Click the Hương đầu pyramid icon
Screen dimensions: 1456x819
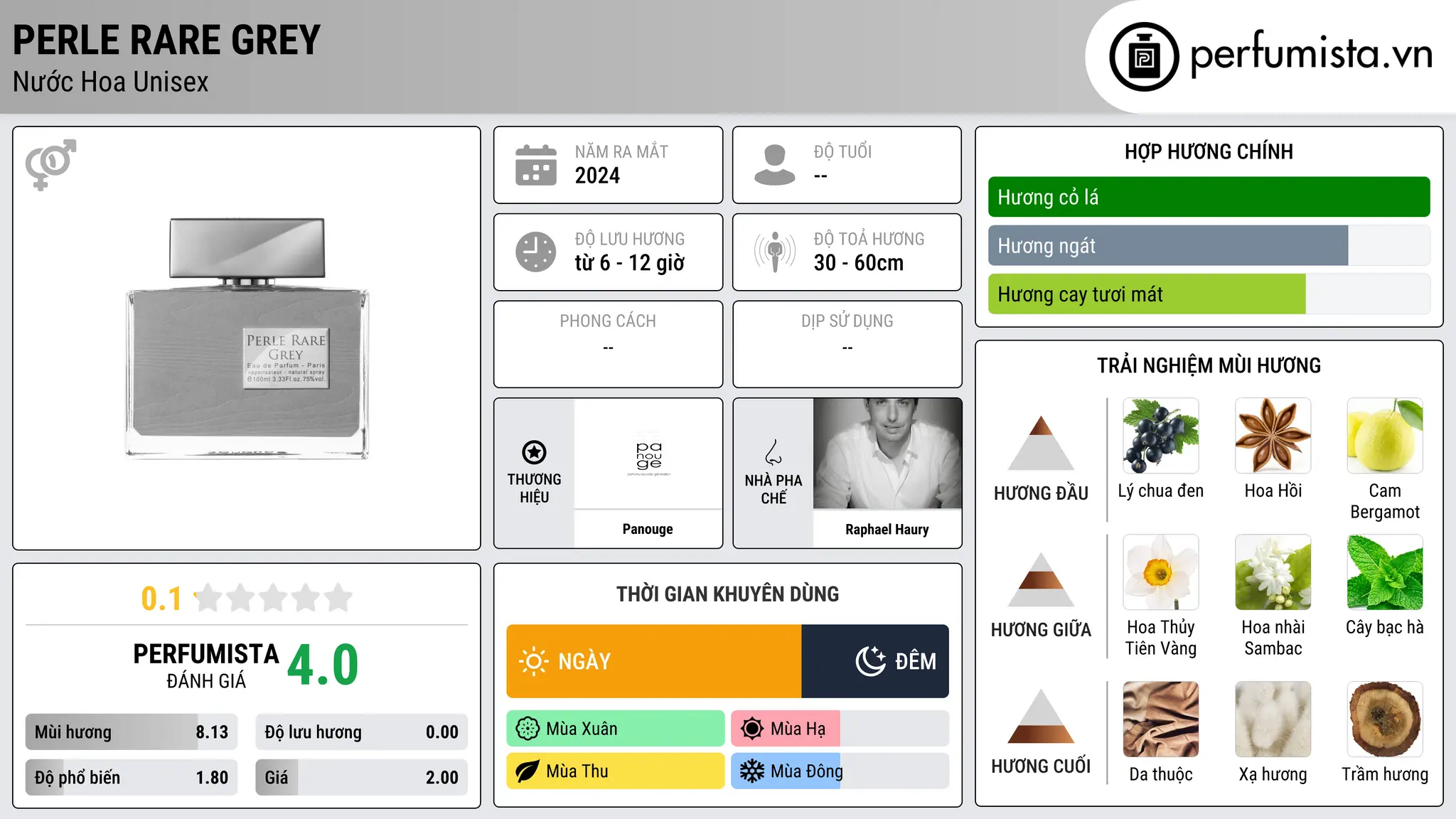tap(1041, 442)
